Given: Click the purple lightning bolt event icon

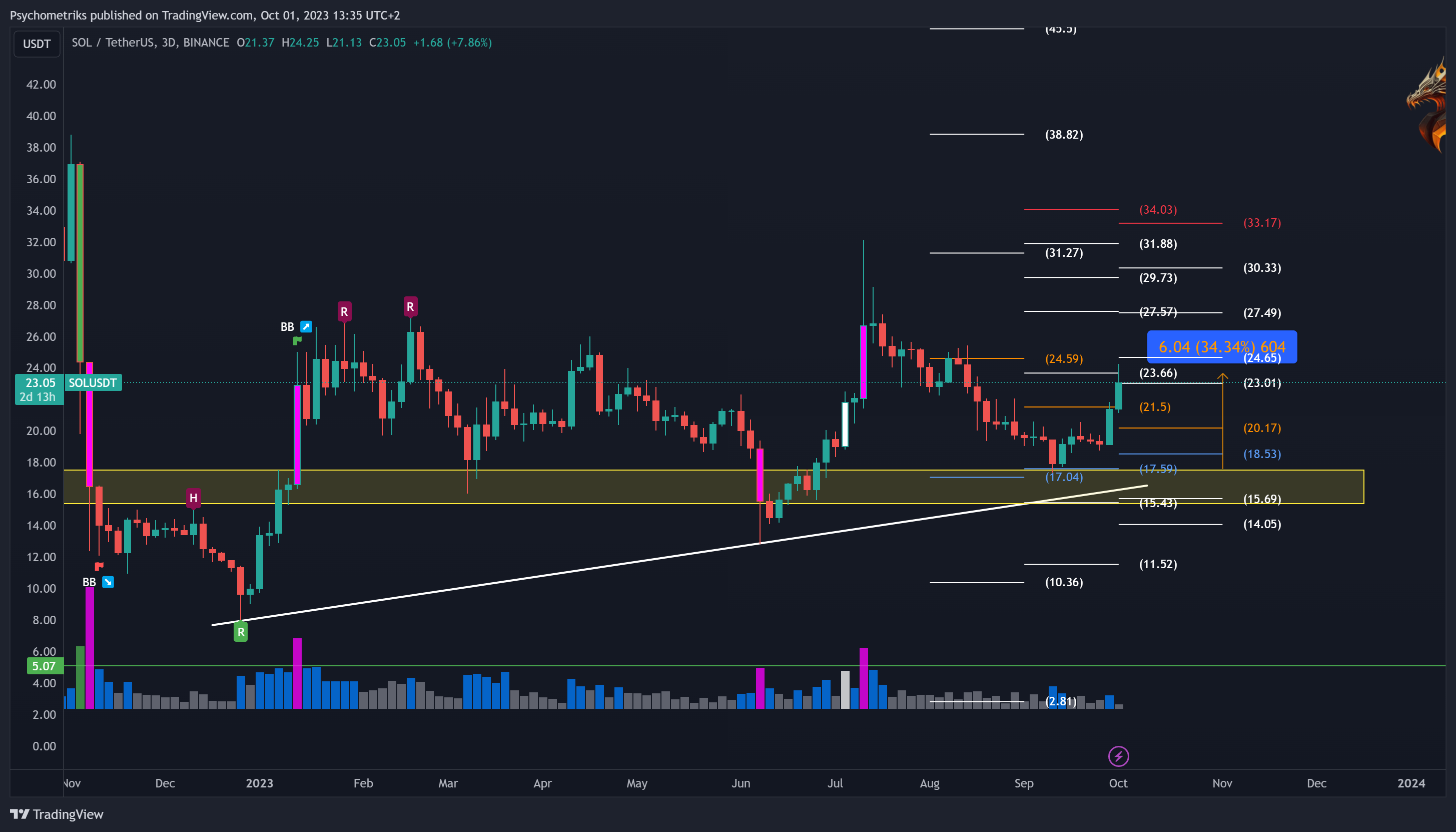Looking at the screenshot, I should (1118, 756).
